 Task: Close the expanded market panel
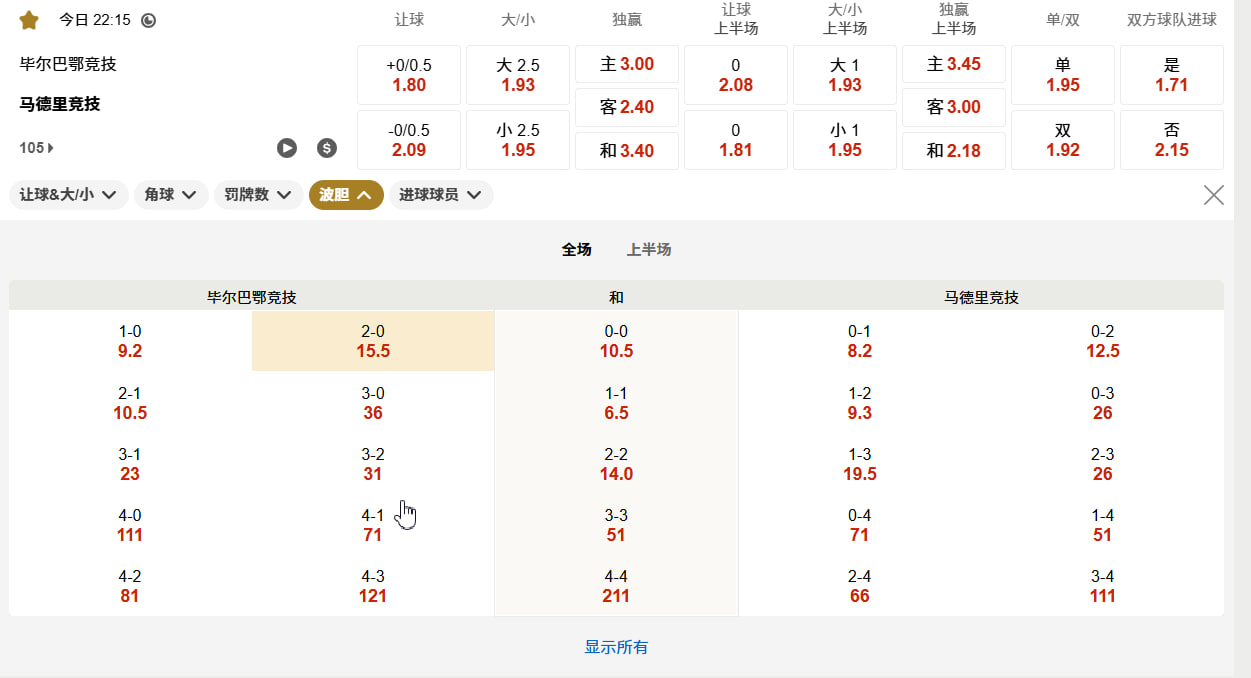point(1213,195)
